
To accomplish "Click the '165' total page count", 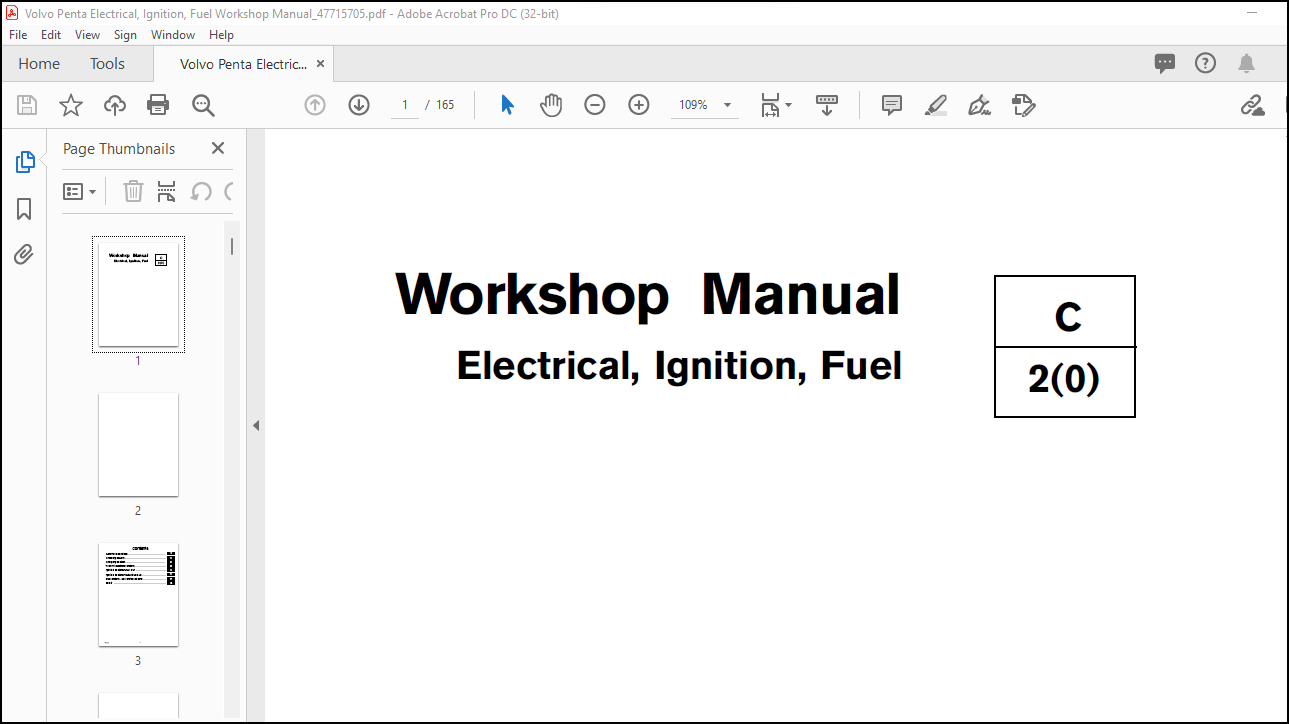I will tap(445, 105).
